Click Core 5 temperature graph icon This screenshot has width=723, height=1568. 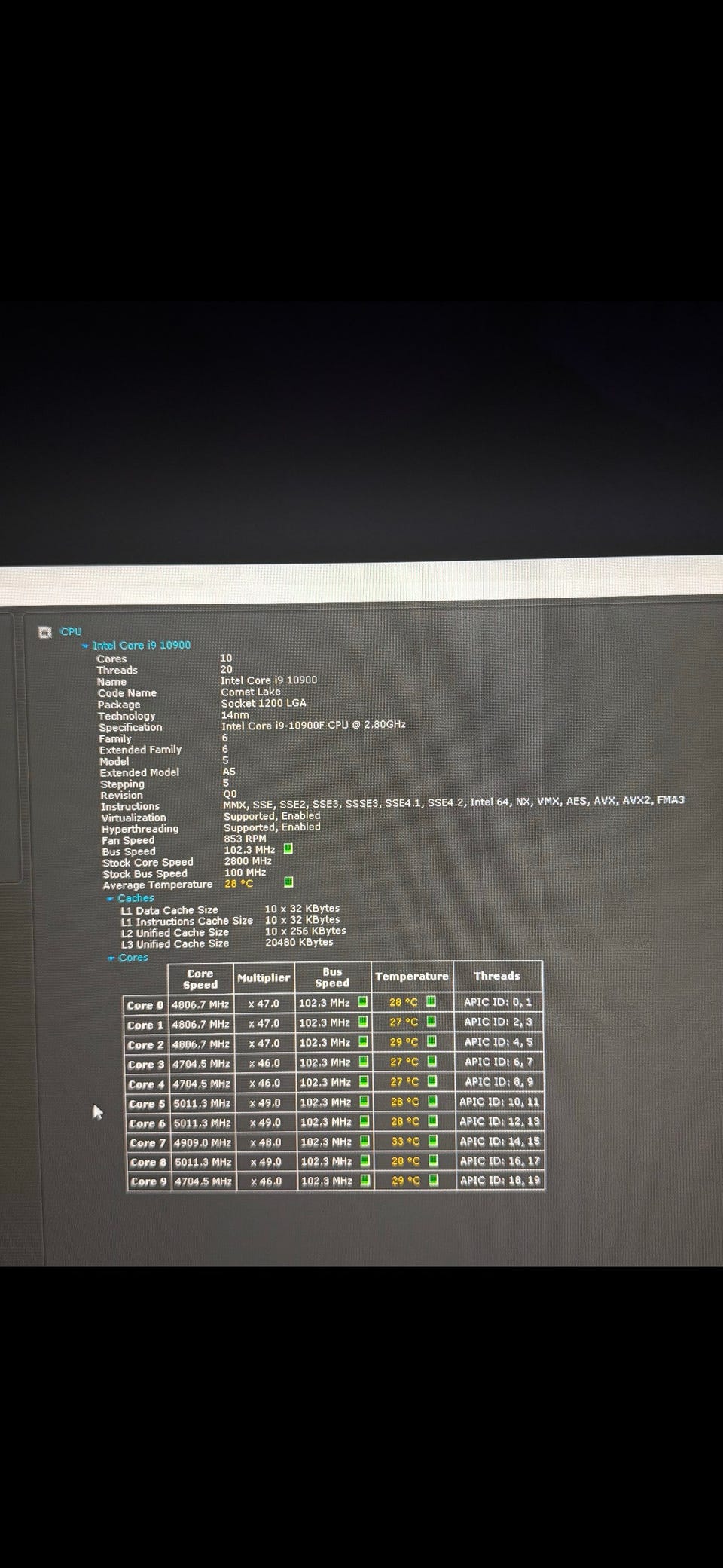click(433, 1101)
